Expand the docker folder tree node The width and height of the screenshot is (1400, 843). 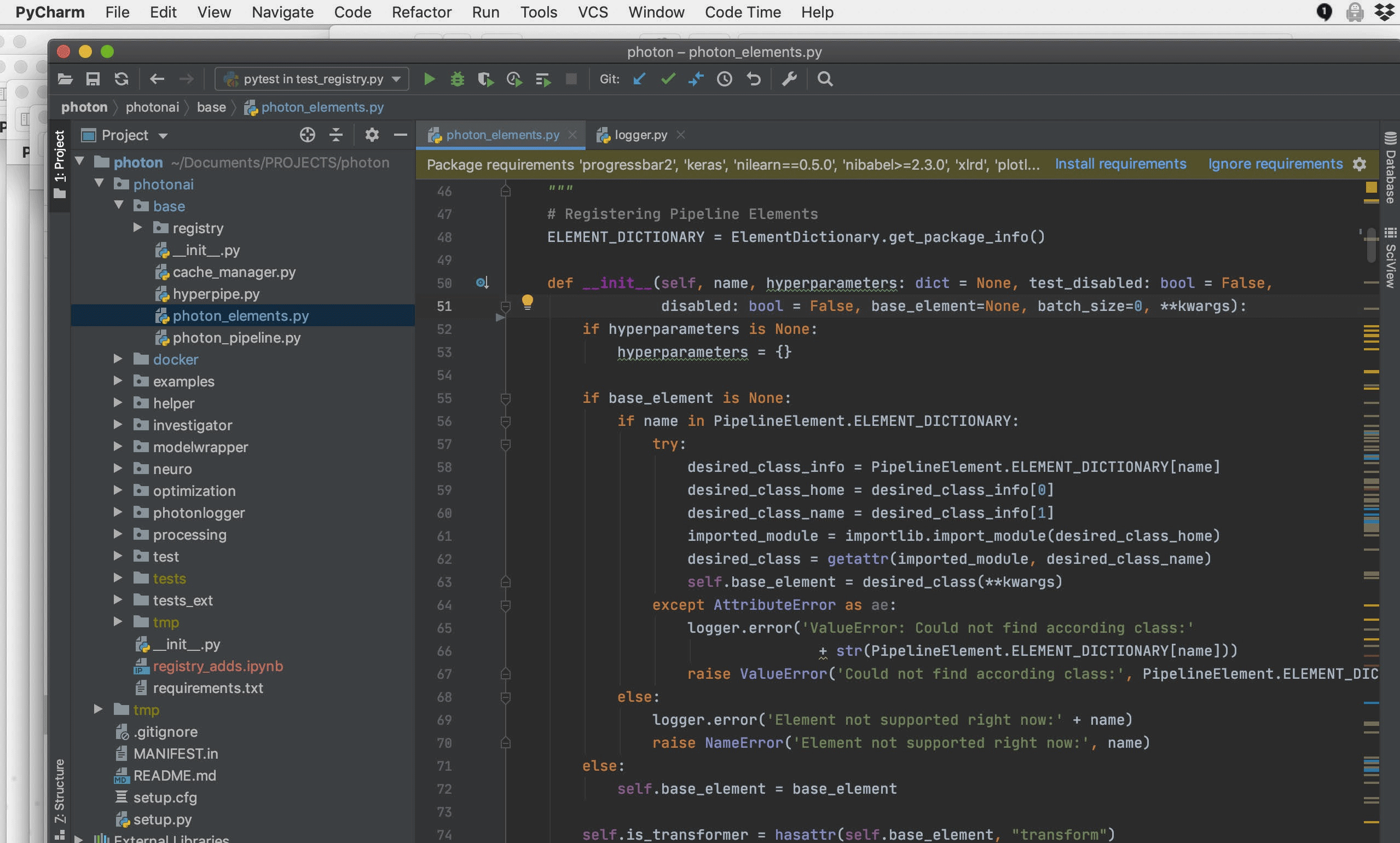tap(118, 359)
